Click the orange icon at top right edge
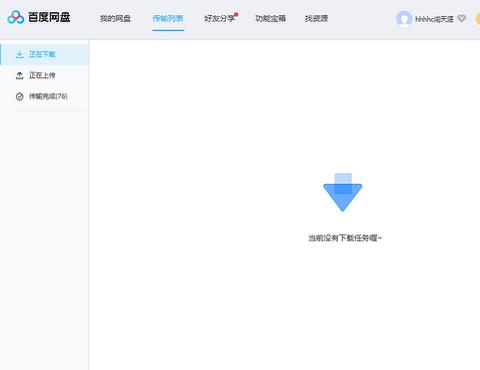The image size is (480, 370). pos(478,19)
